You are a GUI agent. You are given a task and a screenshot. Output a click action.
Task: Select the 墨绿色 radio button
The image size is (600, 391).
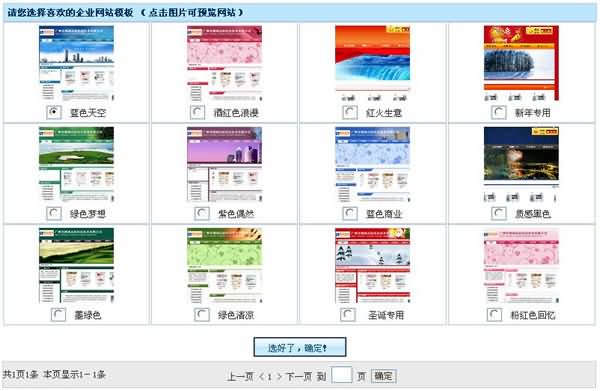58,315
